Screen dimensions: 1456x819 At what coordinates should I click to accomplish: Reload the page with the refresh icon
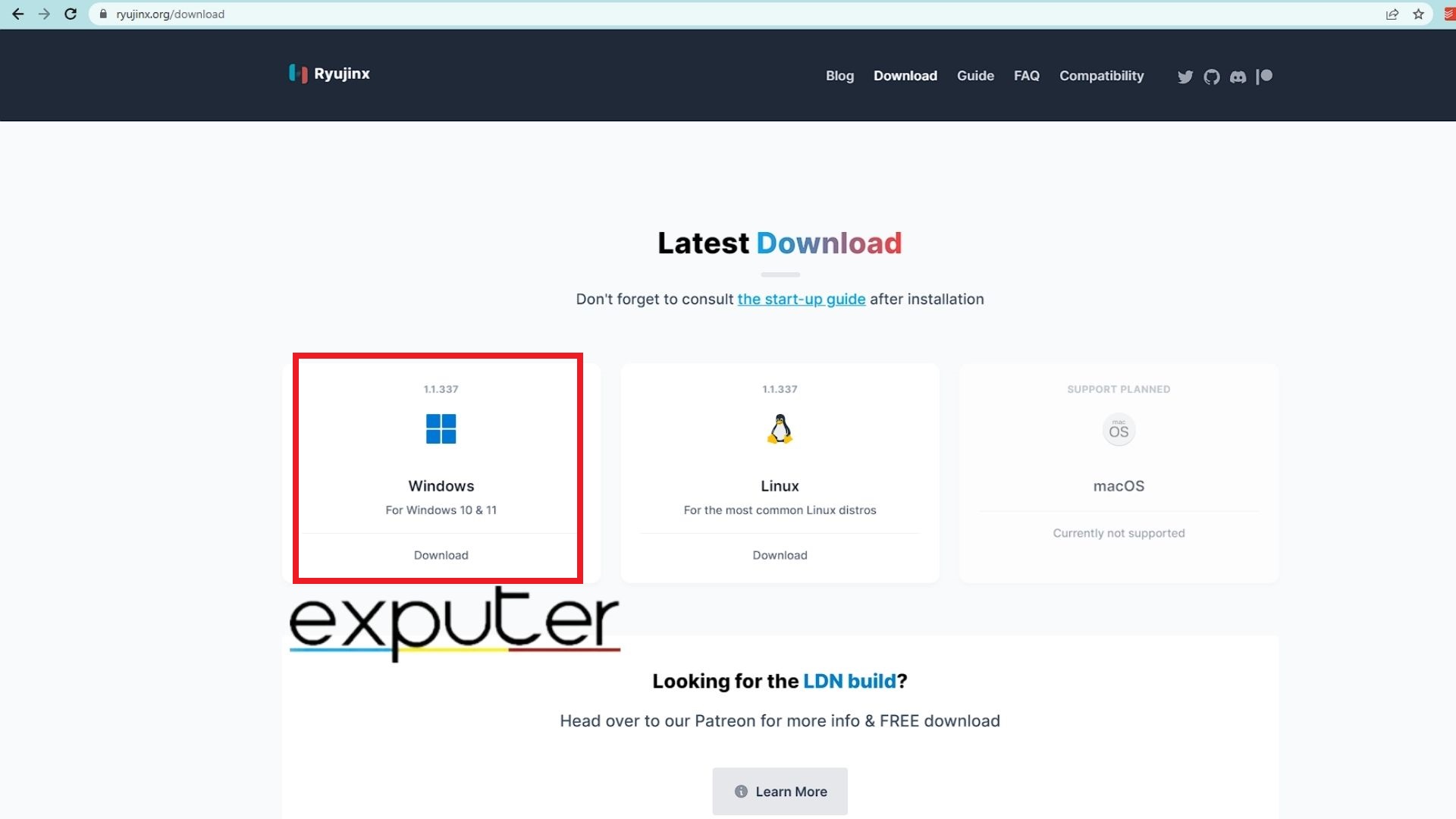pyautogui.click(x=71, y=14)
